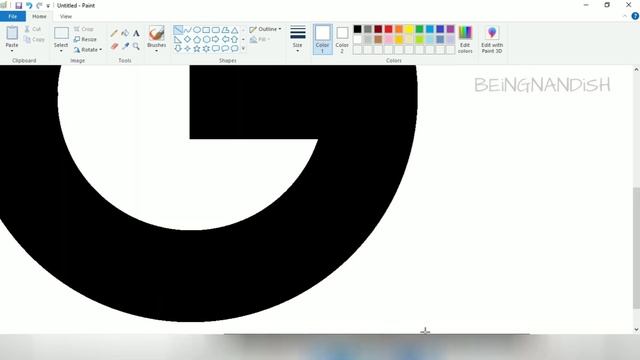Open the Brushes dropdown arrow
This screenshot has height=360, width=640.
coord(157,51)
